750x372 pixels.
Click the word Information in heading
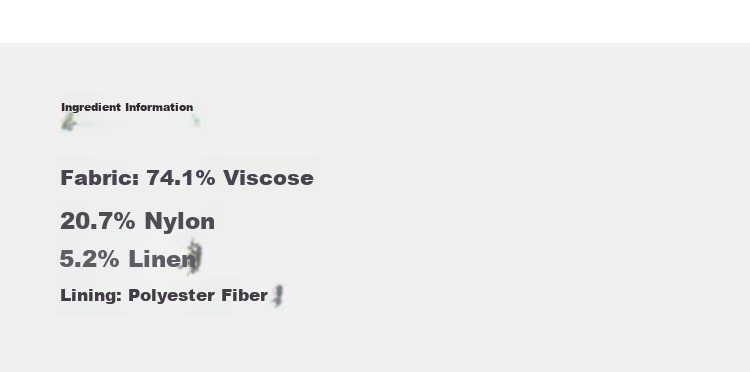(159, 107)
